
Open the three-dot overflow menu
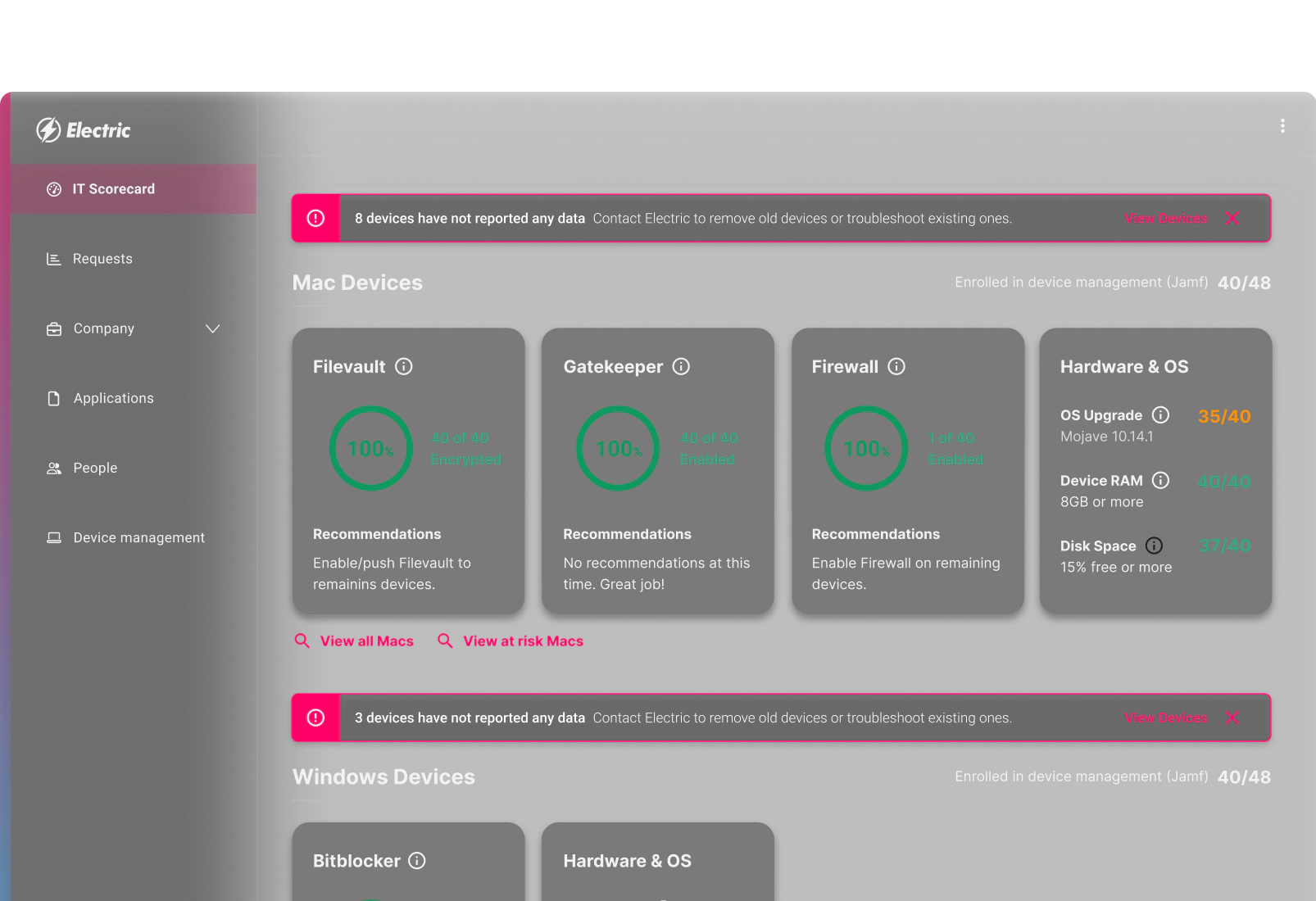point(1282,125)
